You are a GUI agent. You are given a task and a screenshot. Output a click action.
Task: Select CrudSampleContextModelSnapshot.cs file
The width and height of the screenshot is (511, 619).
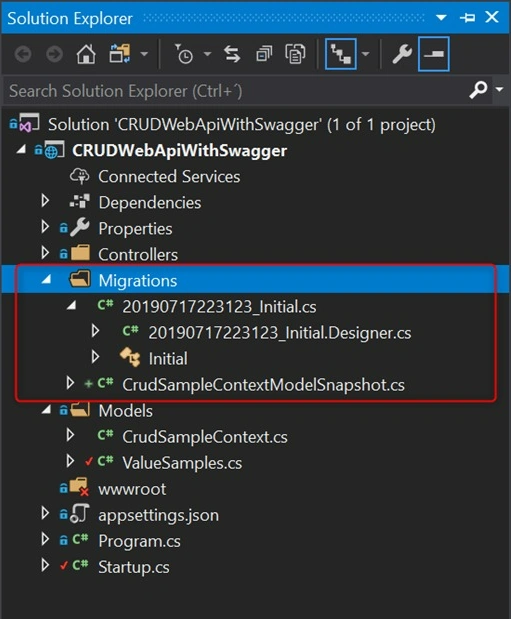(x=263, y=385)
